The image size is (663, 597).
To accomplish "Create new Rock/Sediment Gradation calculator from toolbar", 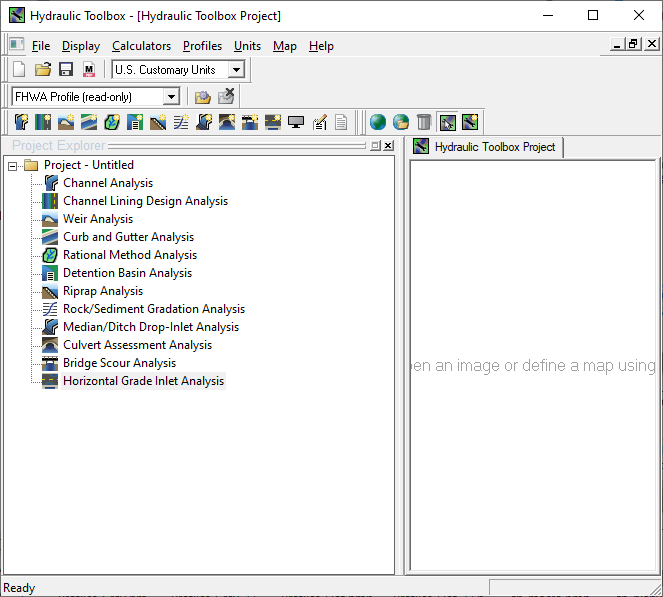I will (181, 122).
